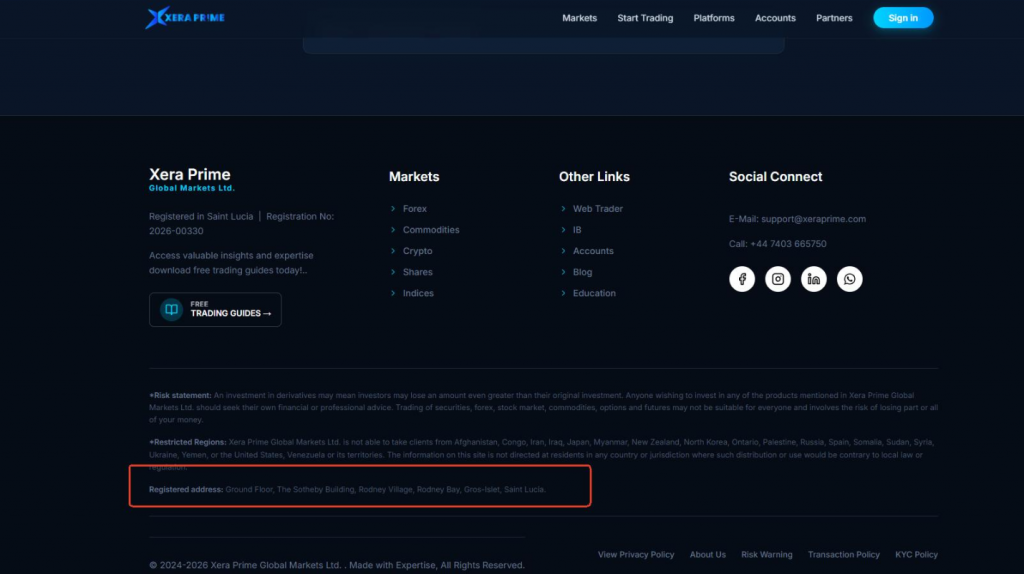This screenshot has height=574, width=1024.
Task: Click the chevron next to Blog
Action: [563, 272]
